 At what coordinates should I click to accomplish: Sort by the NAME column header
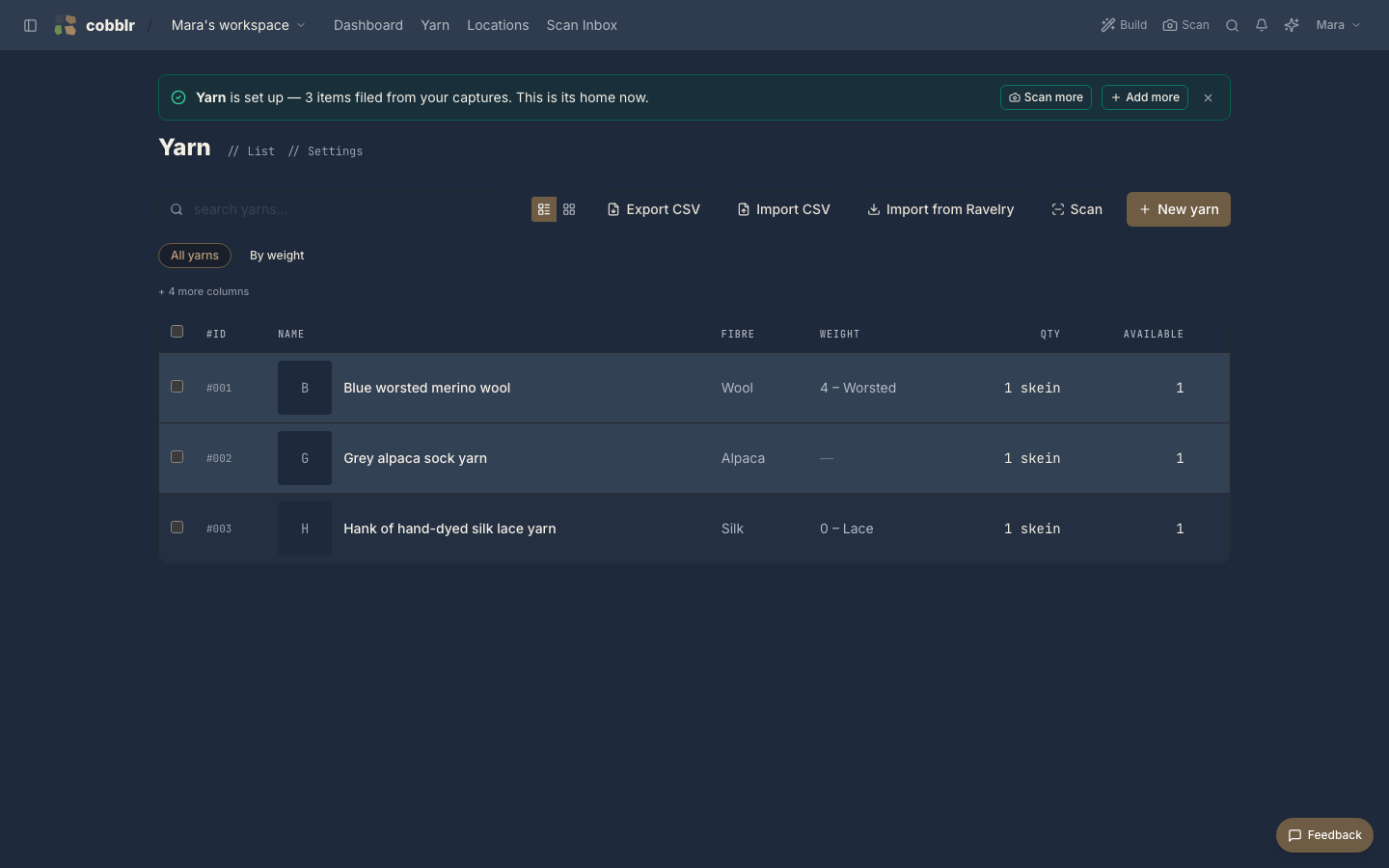(291, 334)
